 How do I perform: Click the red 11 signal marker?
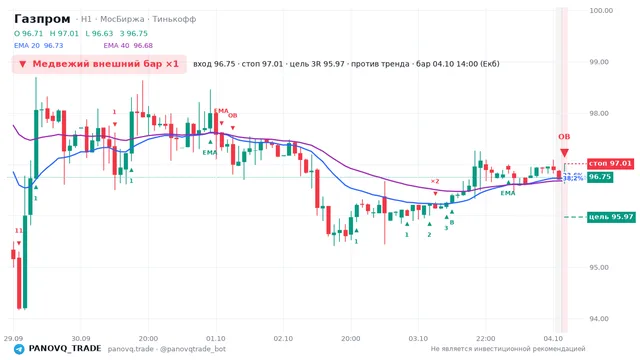pos(18,231)
